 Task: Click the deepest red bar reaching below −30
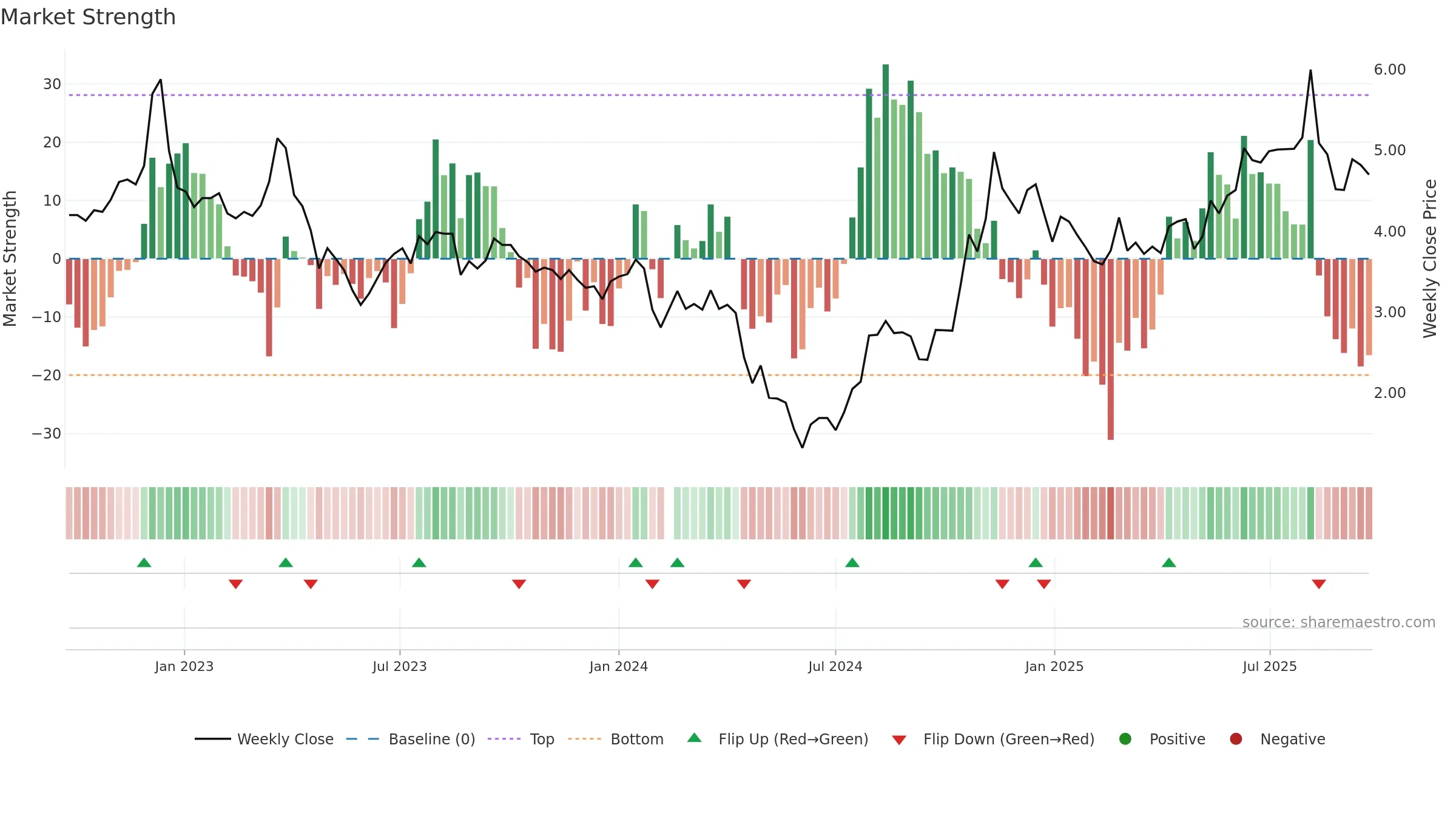pos(1111,349)
